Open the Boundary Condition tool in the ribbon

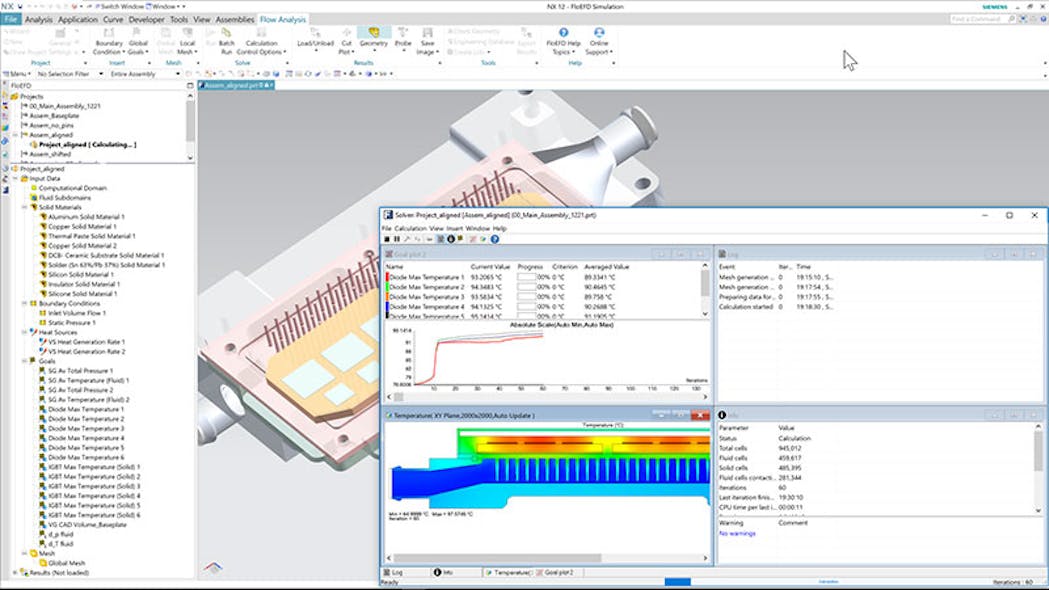pyautogui.click(x=109, y=41)
